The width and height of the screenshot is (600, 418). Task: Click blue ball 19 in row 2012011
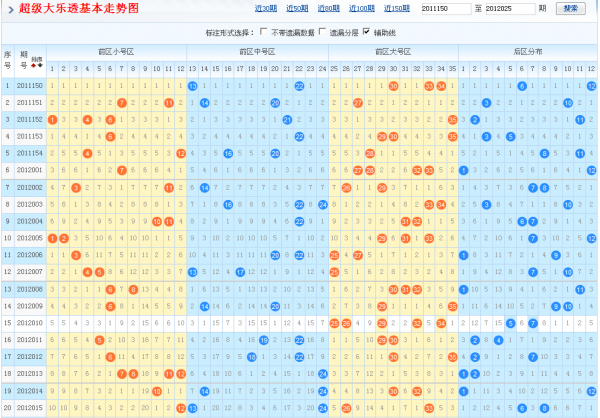pyautogui.click(x=264, y=340)
